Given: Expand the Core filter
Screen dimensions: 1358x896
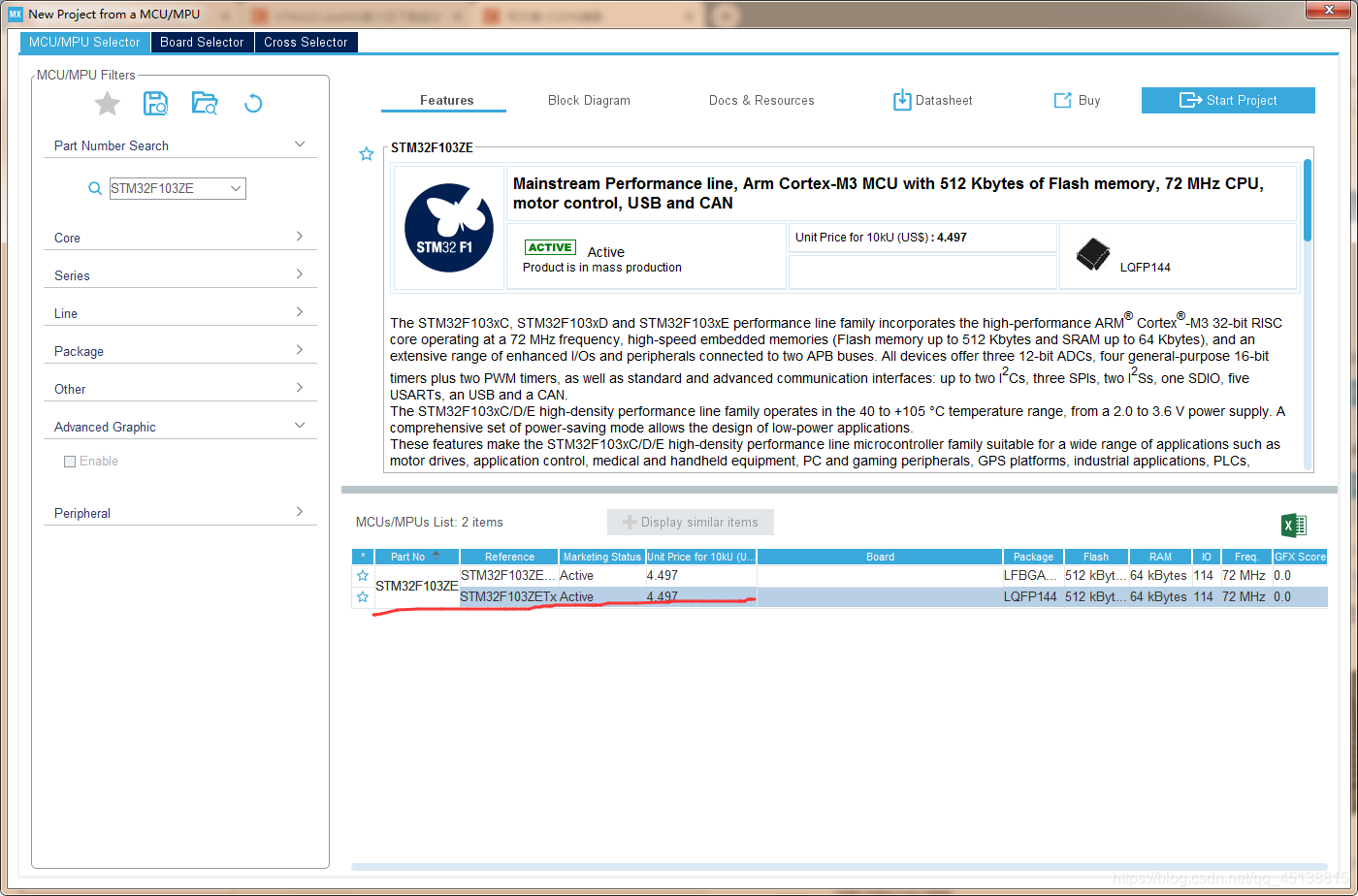Looking at the screenshot, I should click(300, 237).
